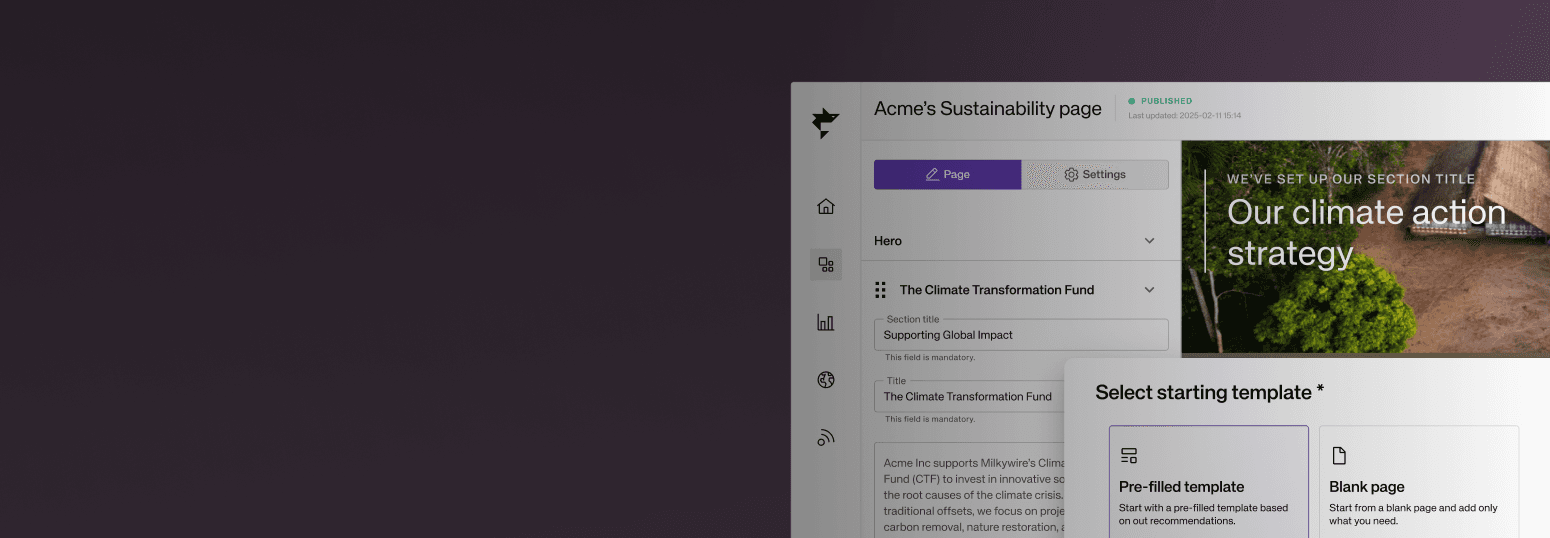Click the Section title input field

coord(1020,335)
